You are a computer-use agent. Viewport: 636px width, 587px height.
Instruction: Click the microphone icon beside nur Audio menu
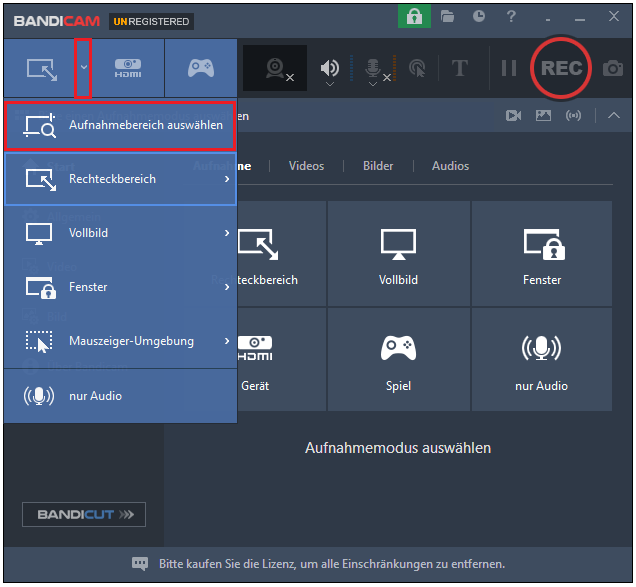pyautogui.click(x=39, y=396)
